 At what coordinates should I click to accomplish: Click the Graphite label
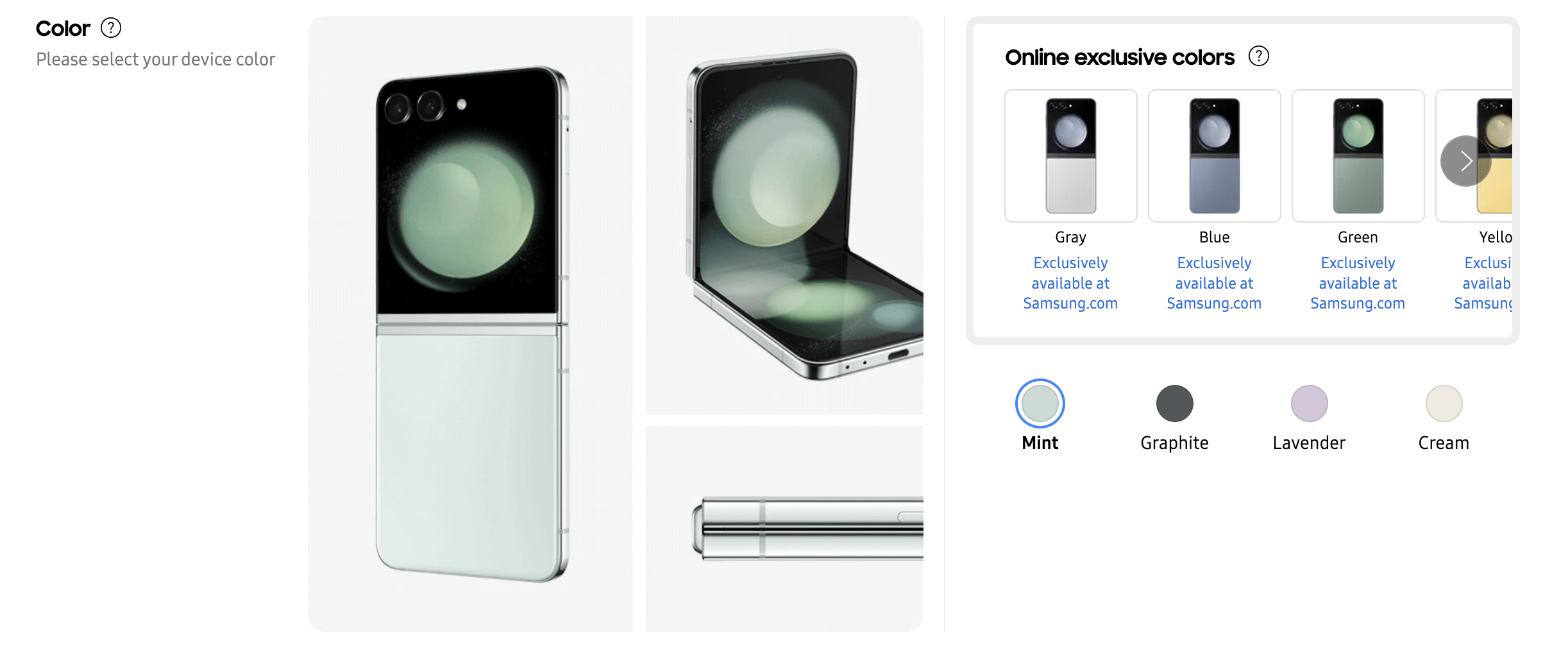[1174, 443]
